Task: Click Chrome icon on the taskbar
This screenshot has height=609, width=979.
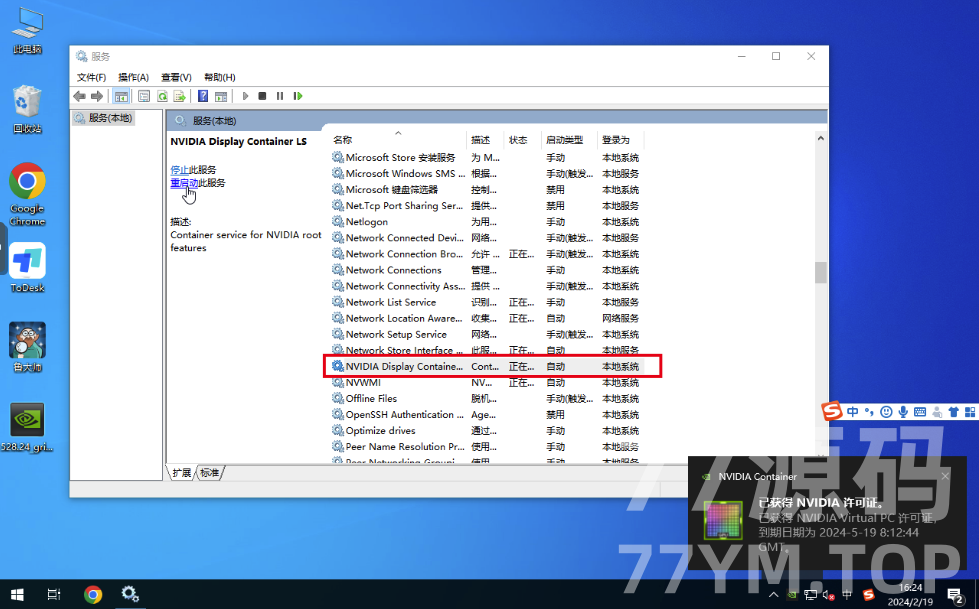Action: (93, 594)
